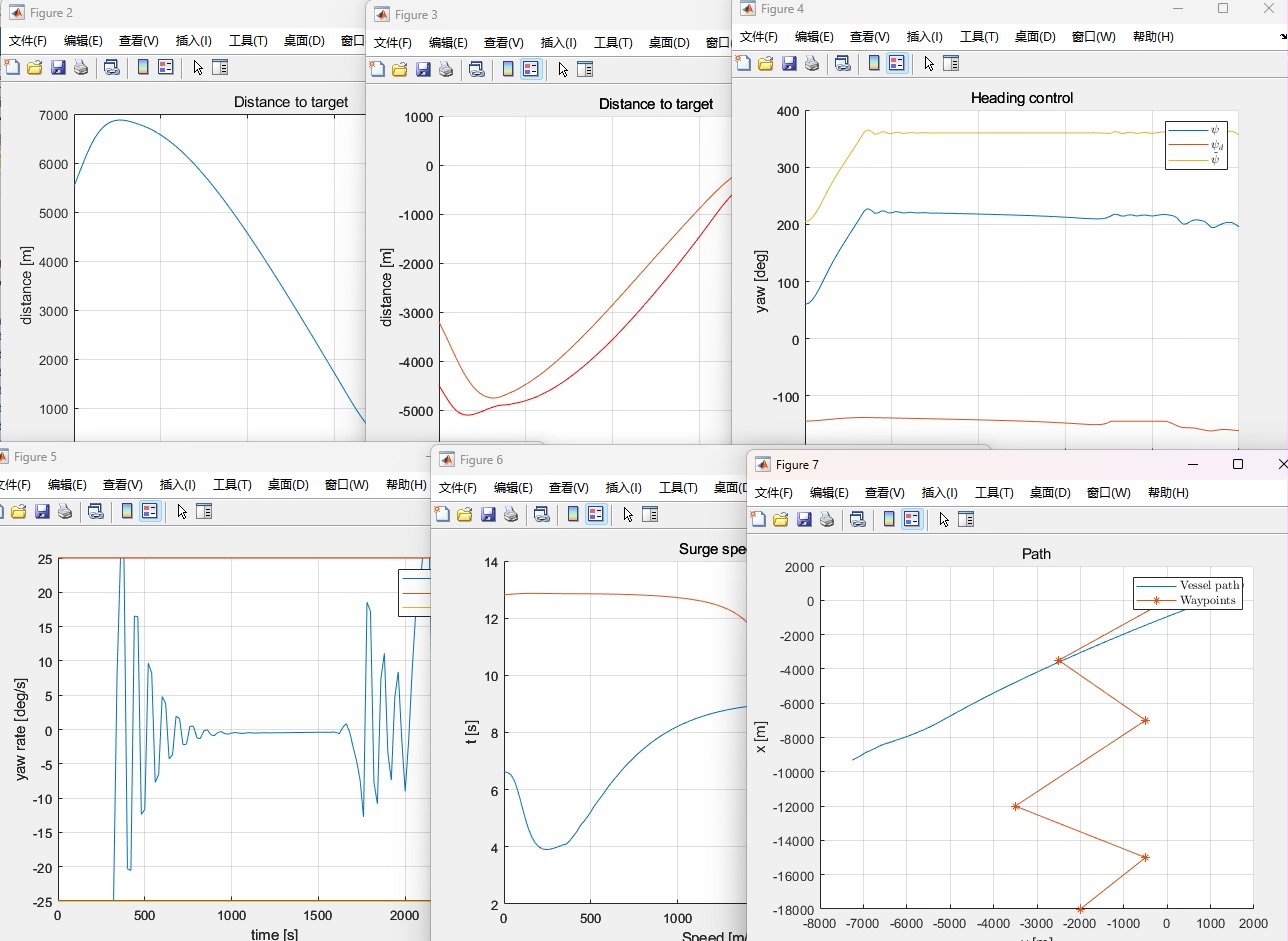Click the printer icon in Figure 3

coord(446,69)
